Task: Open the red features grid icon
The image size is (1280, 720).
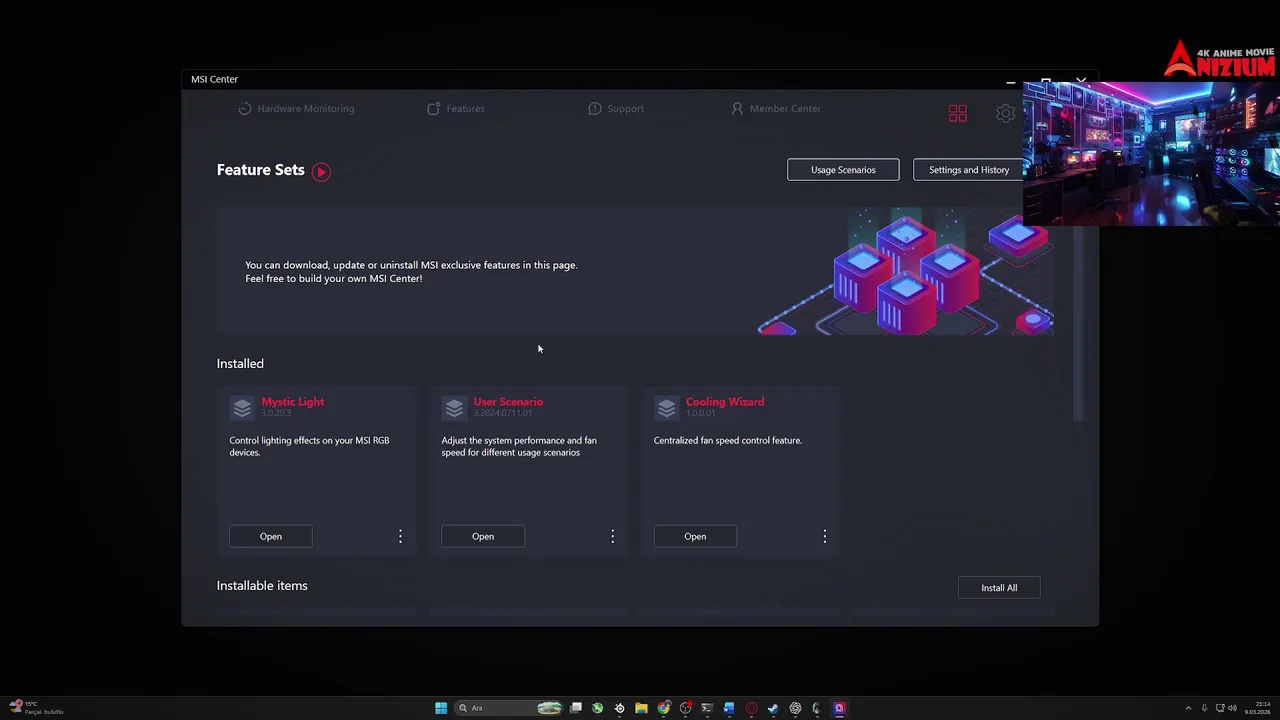Action: 958,114
